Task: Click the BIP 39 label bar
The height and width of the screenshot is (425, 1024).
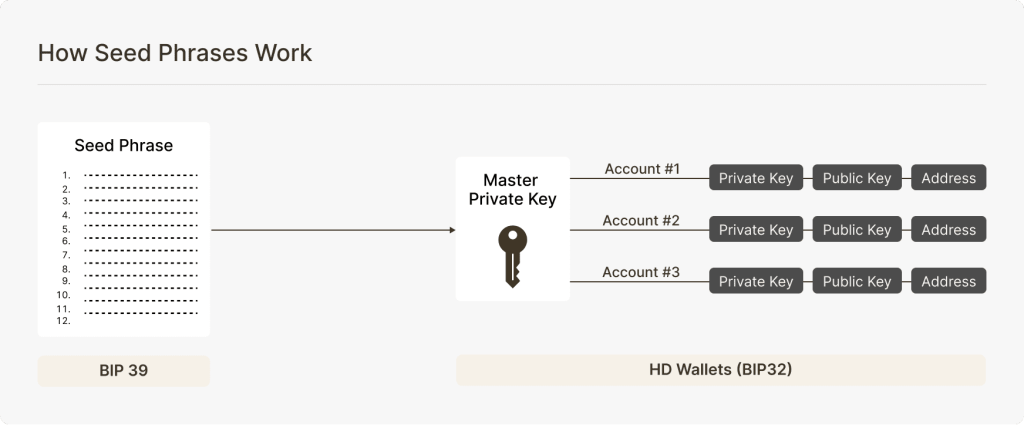Action: tap(124, 371)
